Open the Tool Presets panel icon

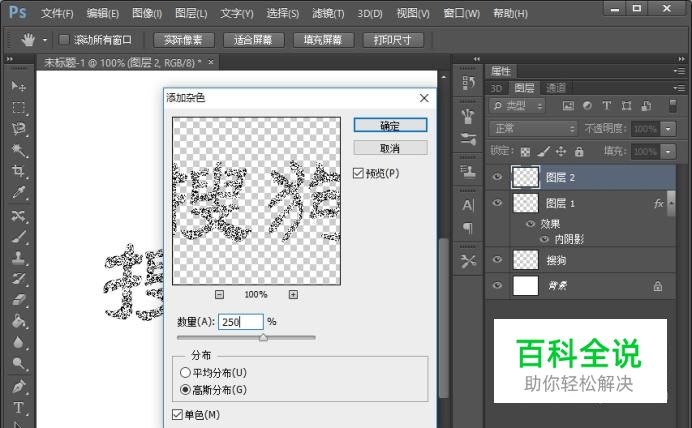(468, 261)
